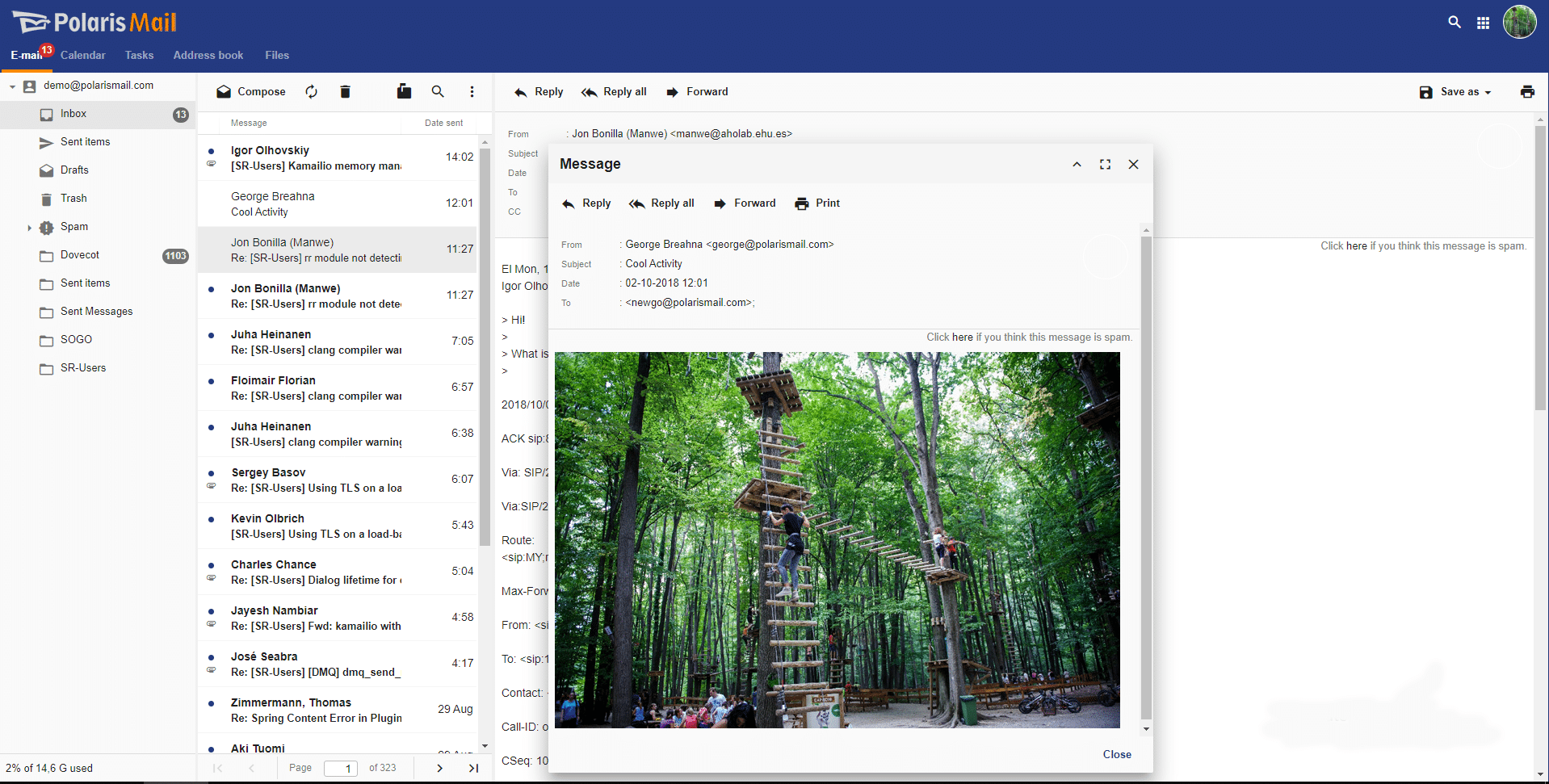The image size is (1549, 784).
Task: Open Kevin Olbrich Using TLS email
Action: click(338, 526)
